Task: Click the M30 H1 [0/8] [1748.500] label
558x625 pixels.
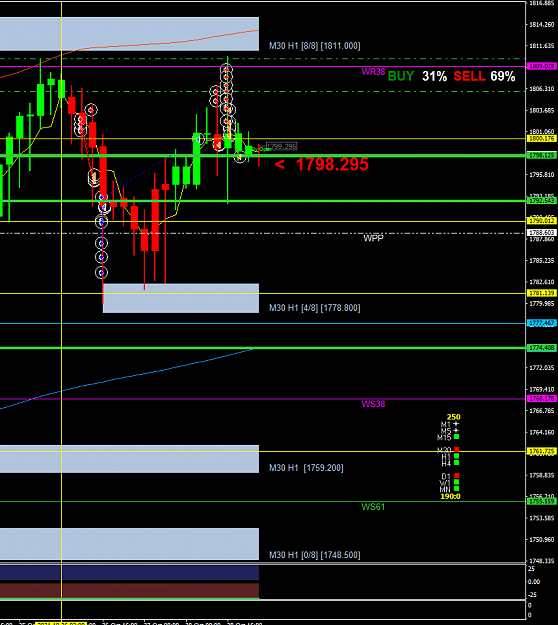Action: point(314,555)
